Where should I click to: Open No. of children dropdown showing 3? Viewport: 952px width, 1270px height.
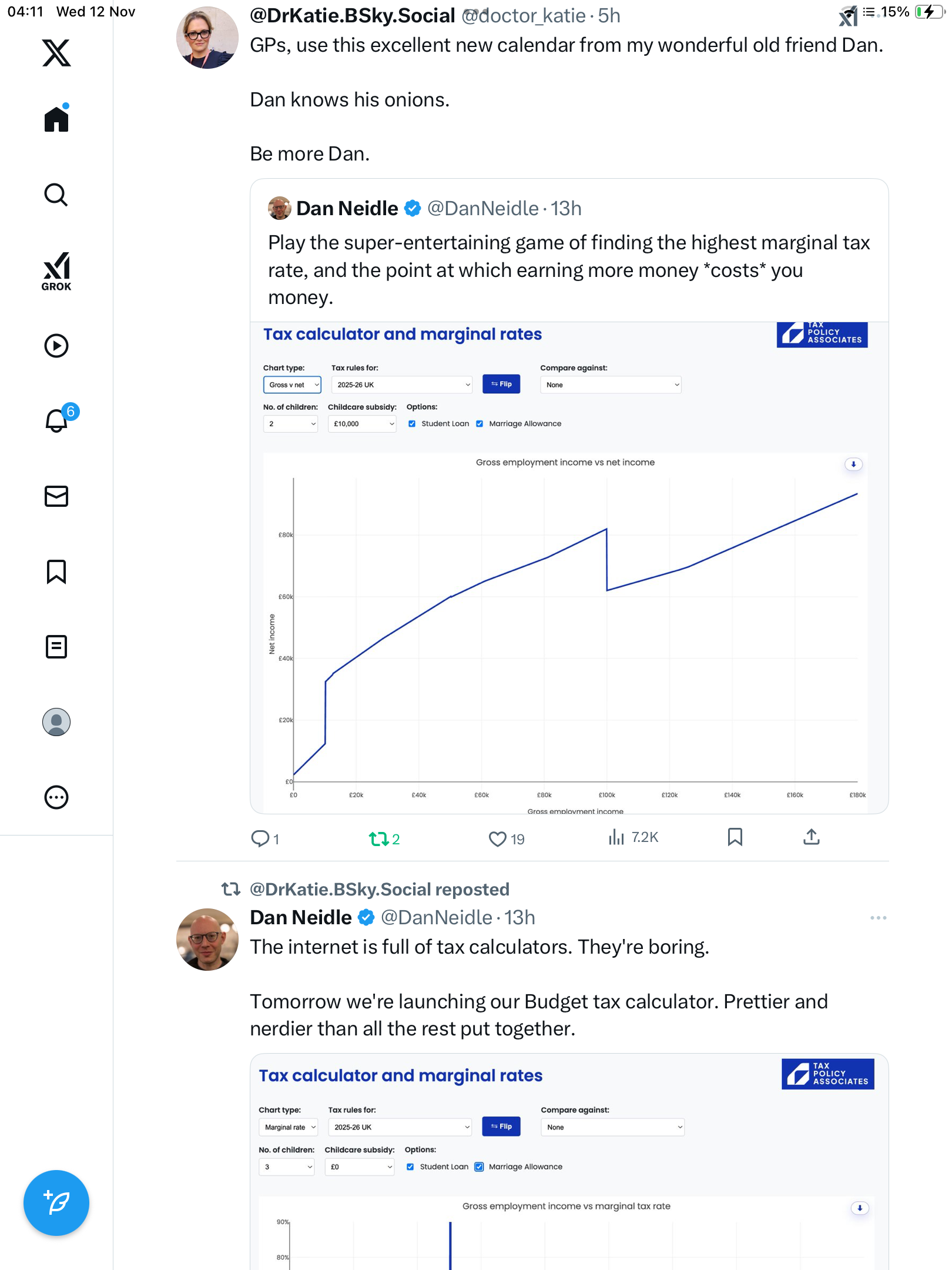286,1167
